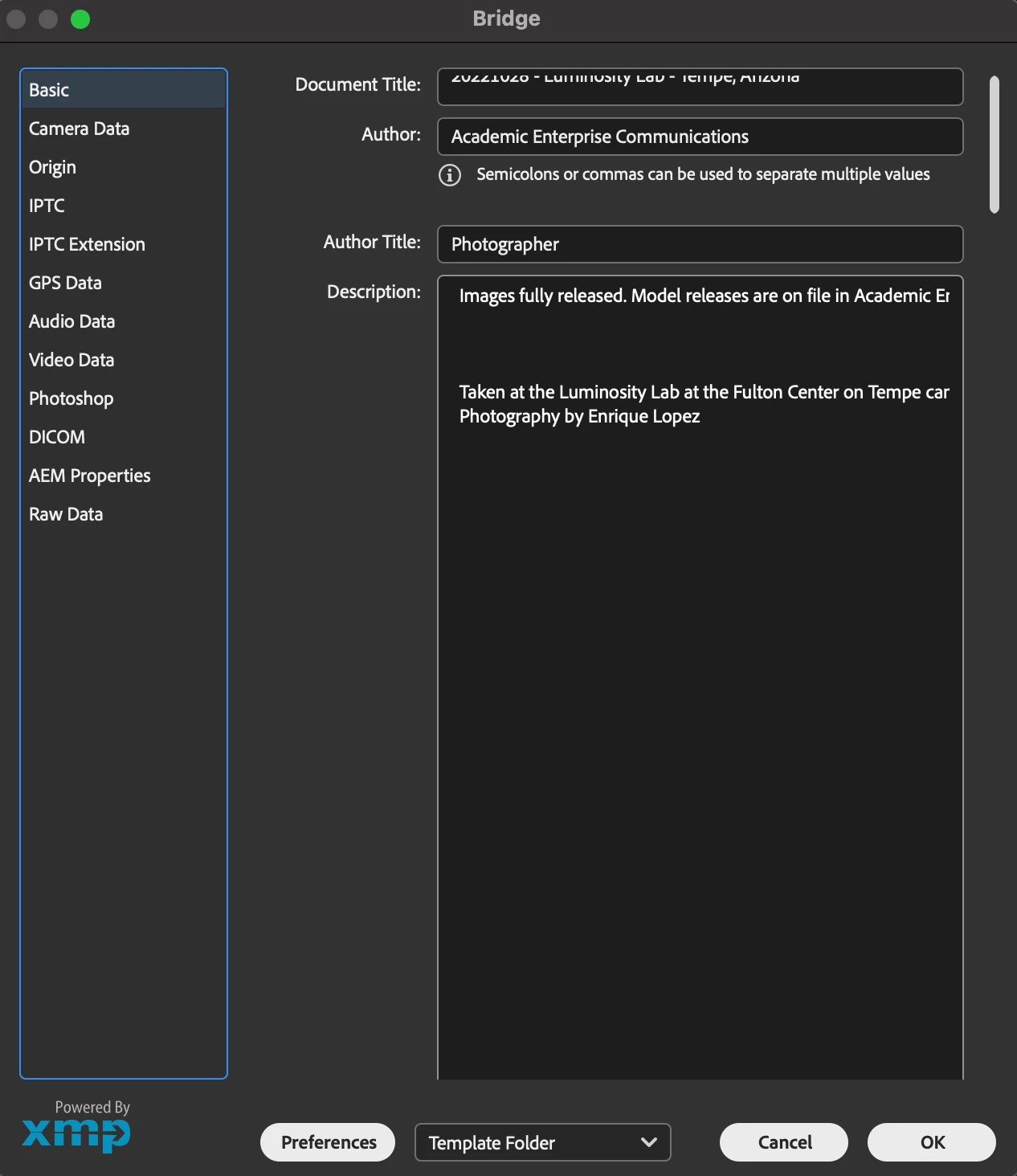
Task: Go to GPS Data section
Action: pyautogui.click(x=124, y=283)
